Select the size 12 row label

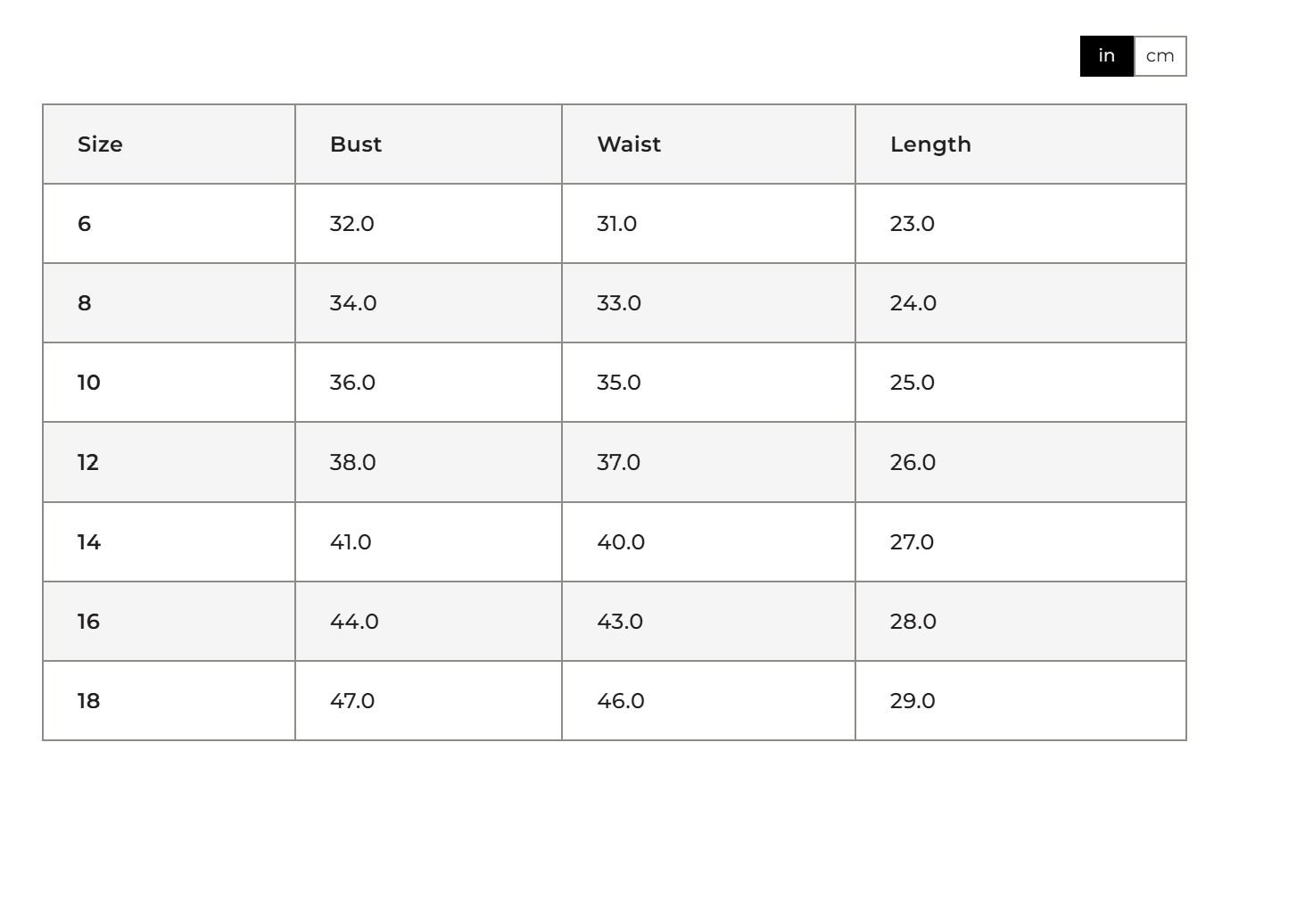coord(169,462)
